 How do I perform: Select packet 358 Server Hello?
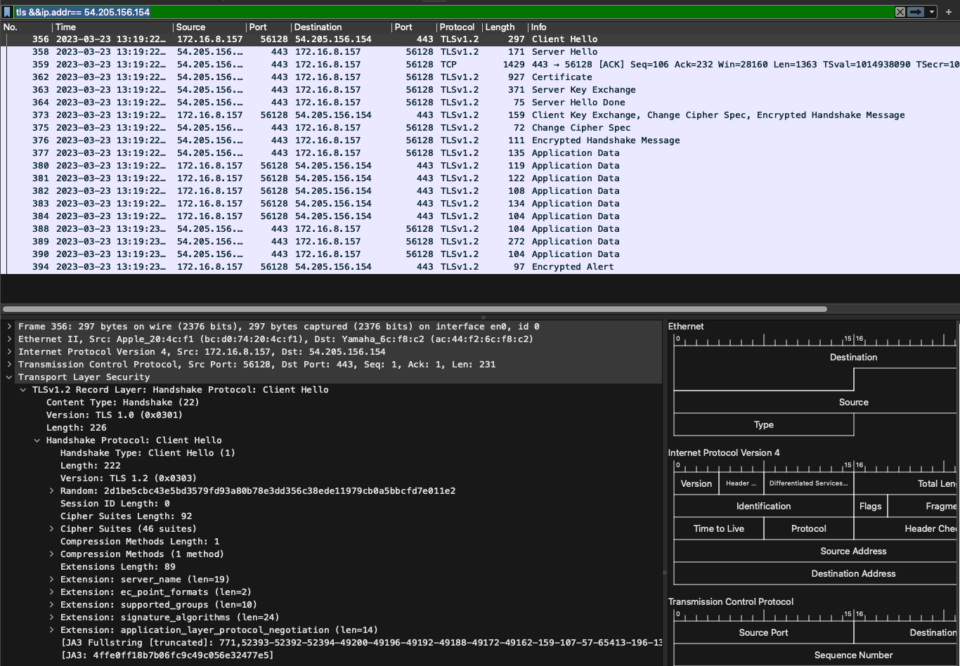click(x=300, y=51)
